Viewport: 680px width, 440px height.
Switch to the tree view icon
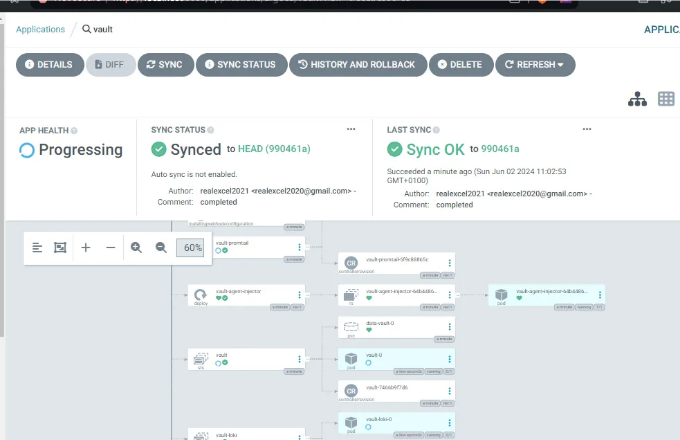[637, 99]
